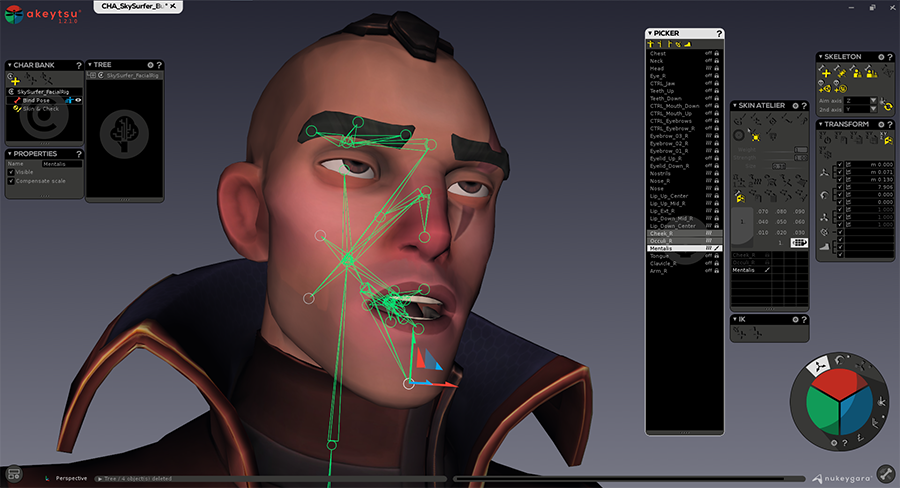Open Tree panel help question mark
The height and width of the screenshot is (488, 900).
(x=159, y=65)
